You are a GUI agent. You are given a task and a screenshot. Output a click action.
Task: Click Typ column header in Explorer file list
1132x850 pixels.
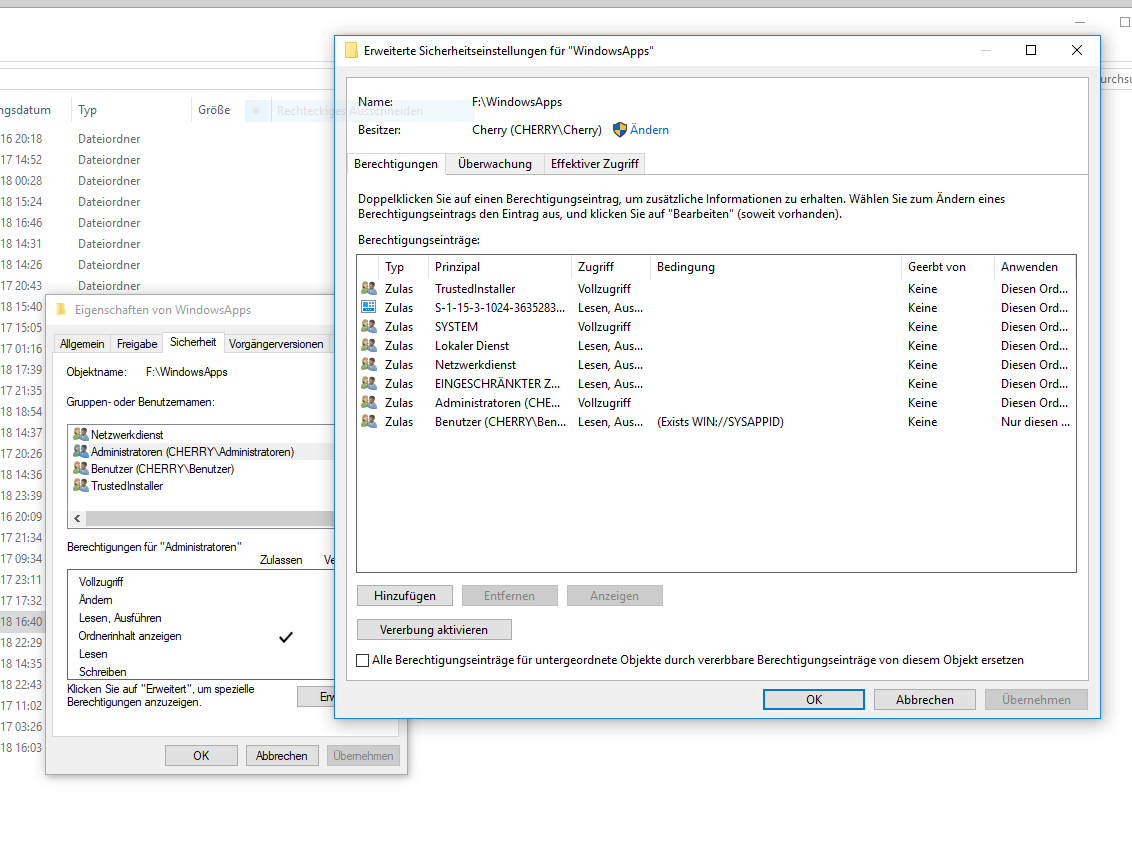[x=130, y=110]
